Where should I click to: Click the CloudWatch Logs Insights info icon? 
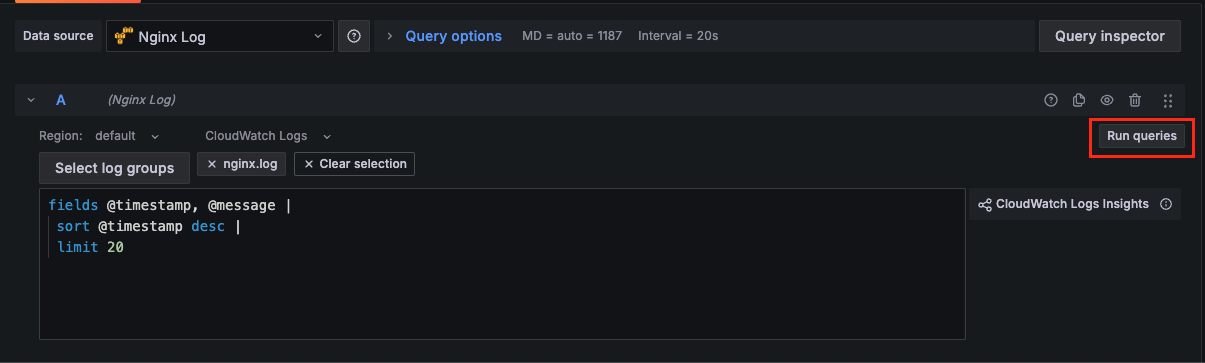1165,204
